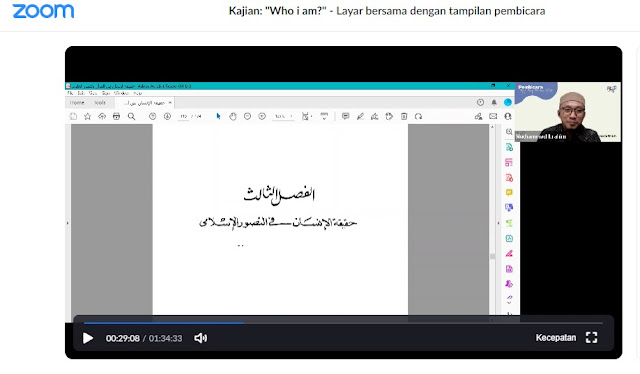Play the Zoom recording
This screenshot has height=374, width=640.
(x=88, y=338)
